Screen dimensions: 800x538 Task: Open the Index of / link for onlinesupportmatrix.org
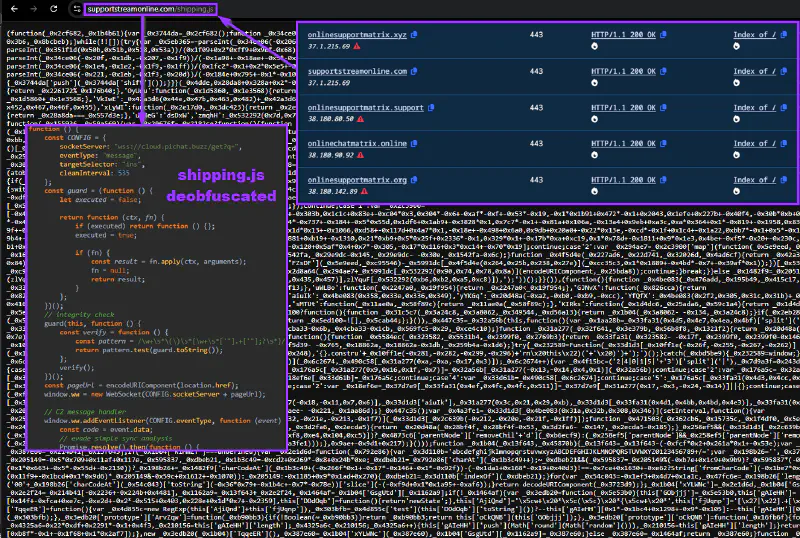pos(755,180)
